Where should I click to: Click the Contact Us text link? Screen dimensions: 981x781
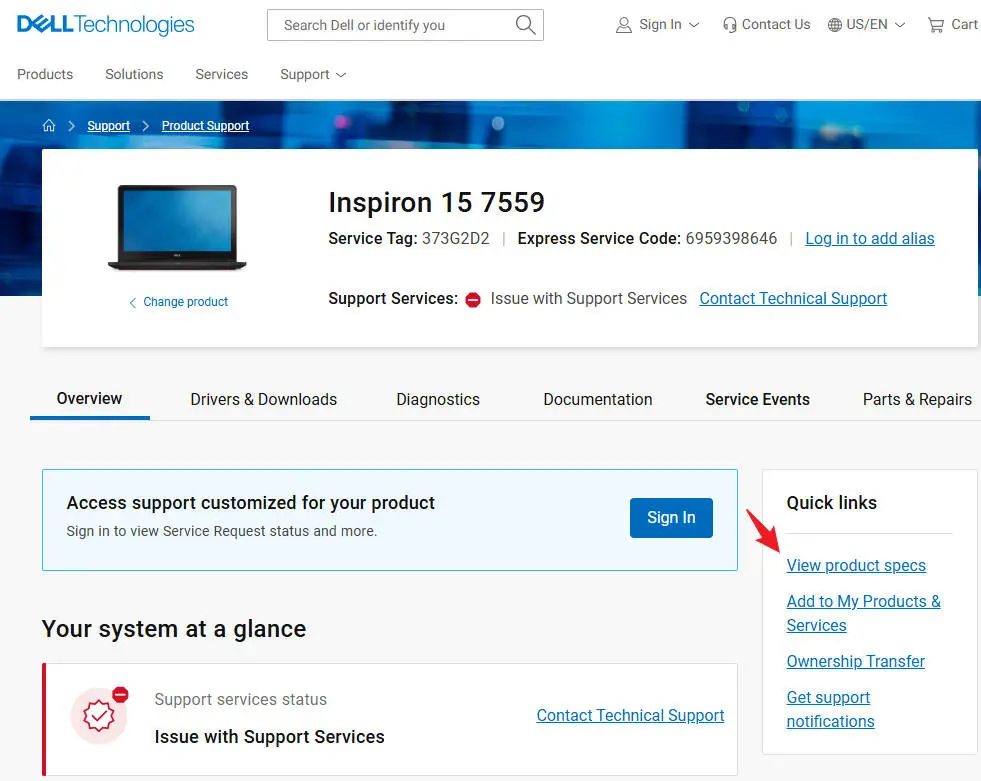coord(776,24)
